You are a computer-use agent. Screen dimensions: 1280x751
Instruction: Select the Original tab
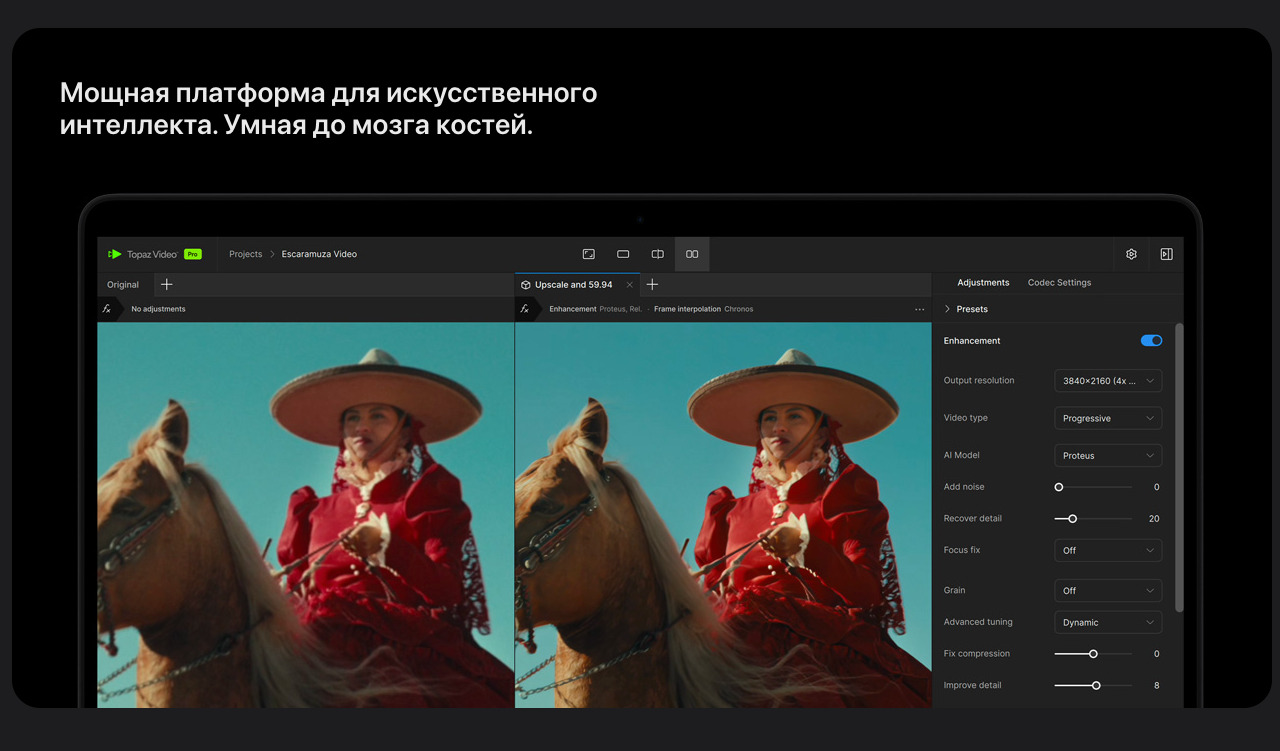pos(123,285)
